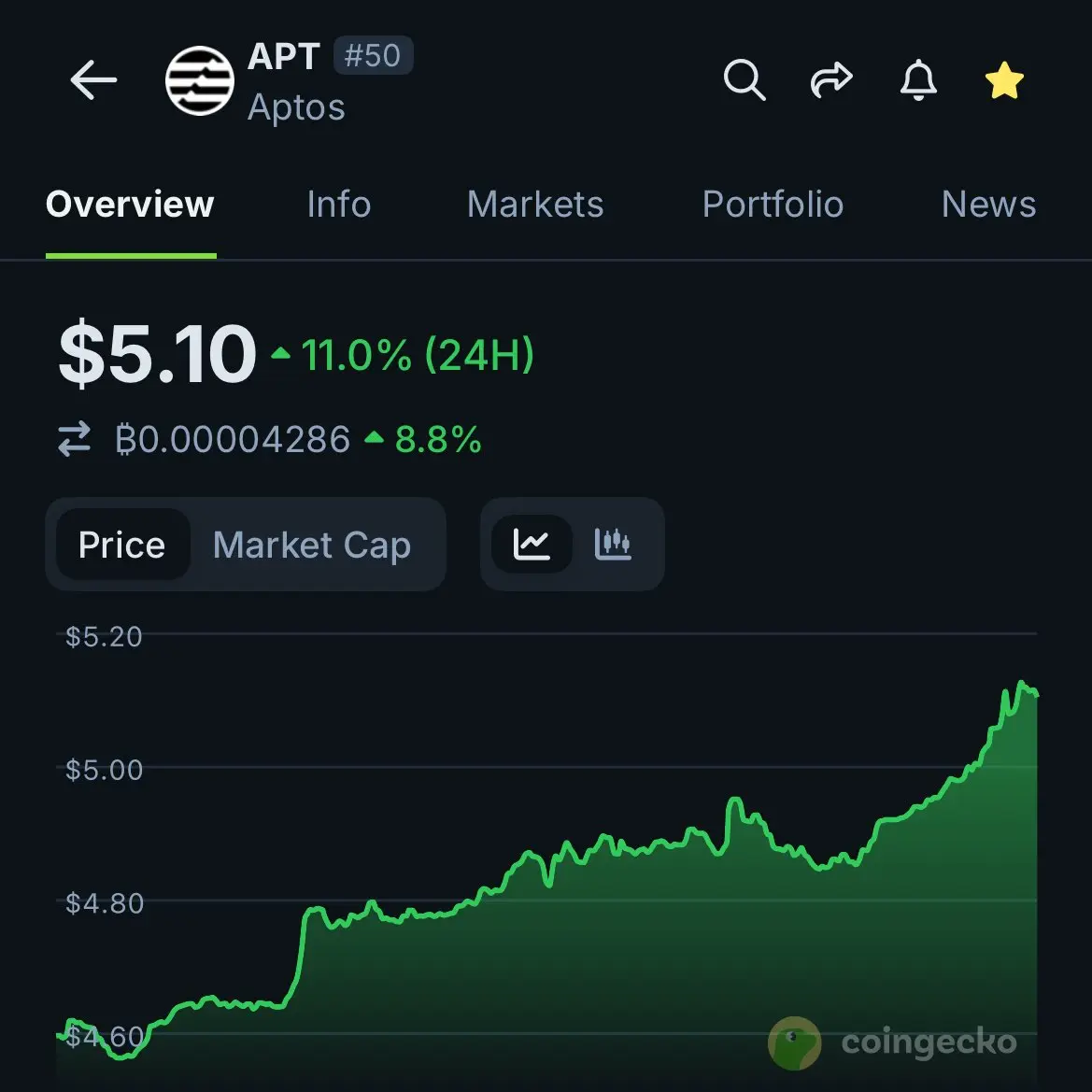Set a price alert with bell icon
Image resolution: width=1092 pixels, height=1092 pixels.
click(x=917, y=80)
